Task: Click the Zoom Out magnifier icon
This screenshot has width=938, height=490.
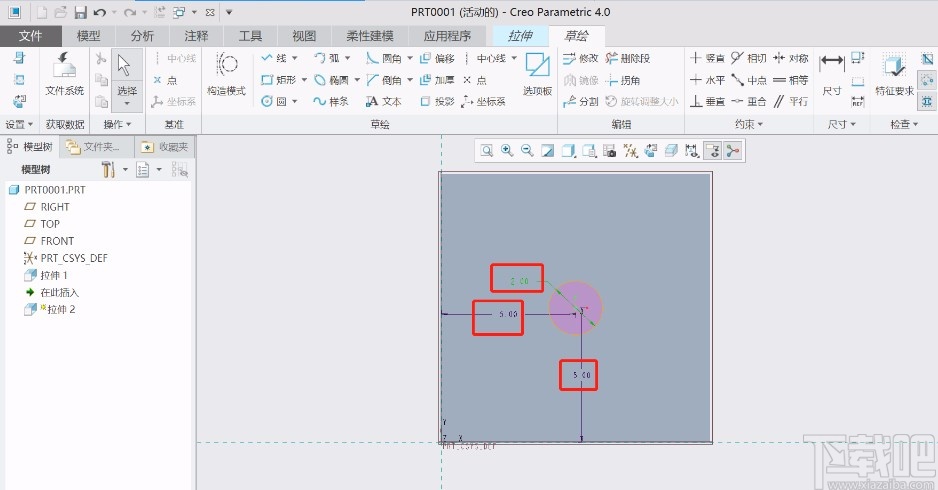Action: pos(527,151)
